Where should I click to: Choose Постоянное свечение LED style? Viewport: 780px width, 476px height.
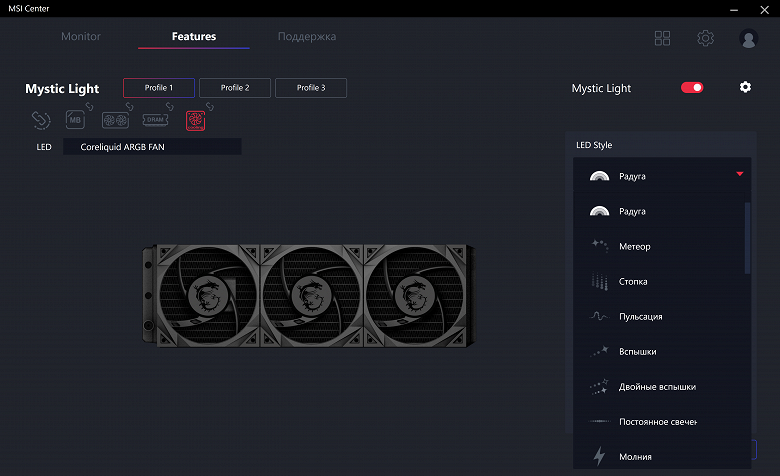pyautogui.click(x=659, y=422)
